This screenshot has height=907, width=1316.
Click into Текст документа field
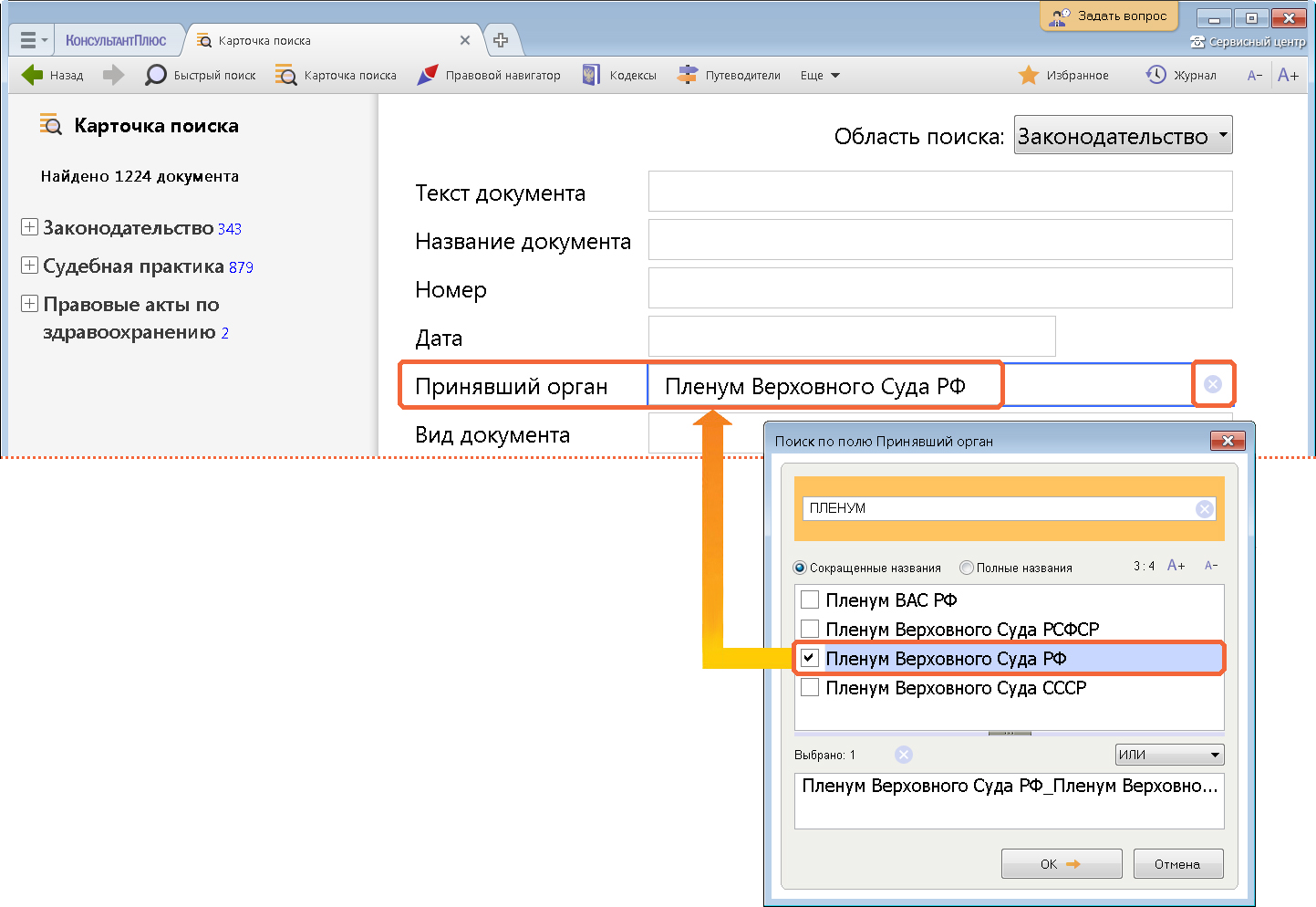point(940,192)
